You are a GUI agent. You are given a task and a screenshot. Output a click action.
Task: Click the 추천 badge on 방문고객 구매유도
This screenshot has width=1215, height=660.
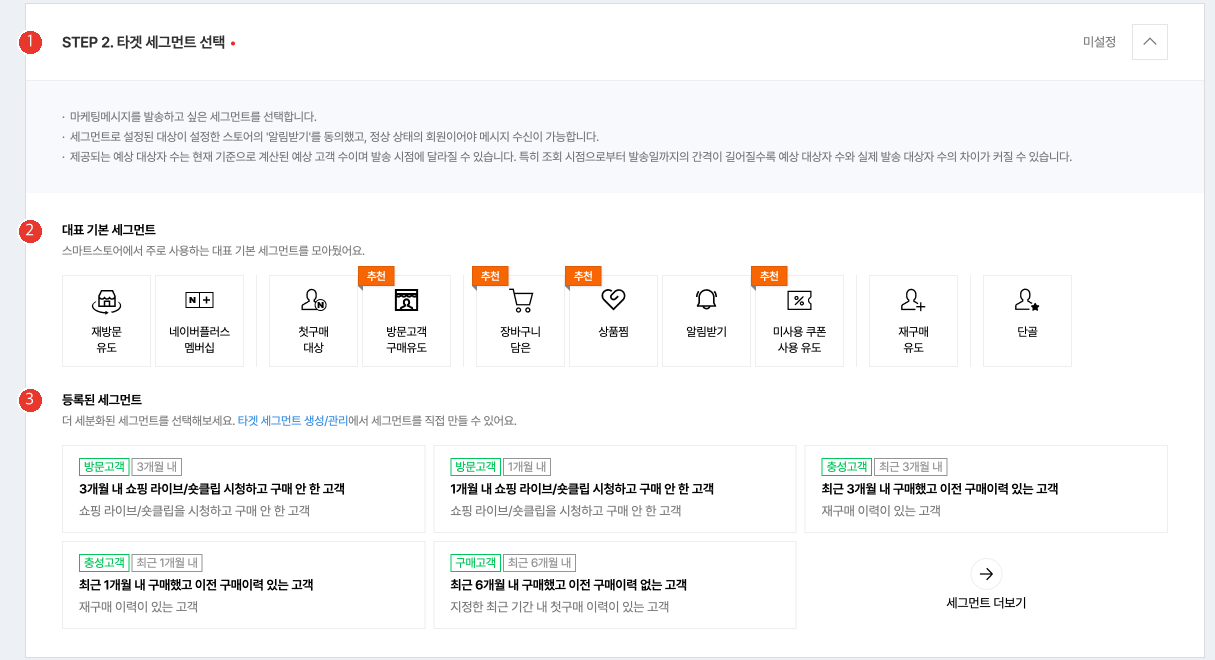tap(376, 275)
